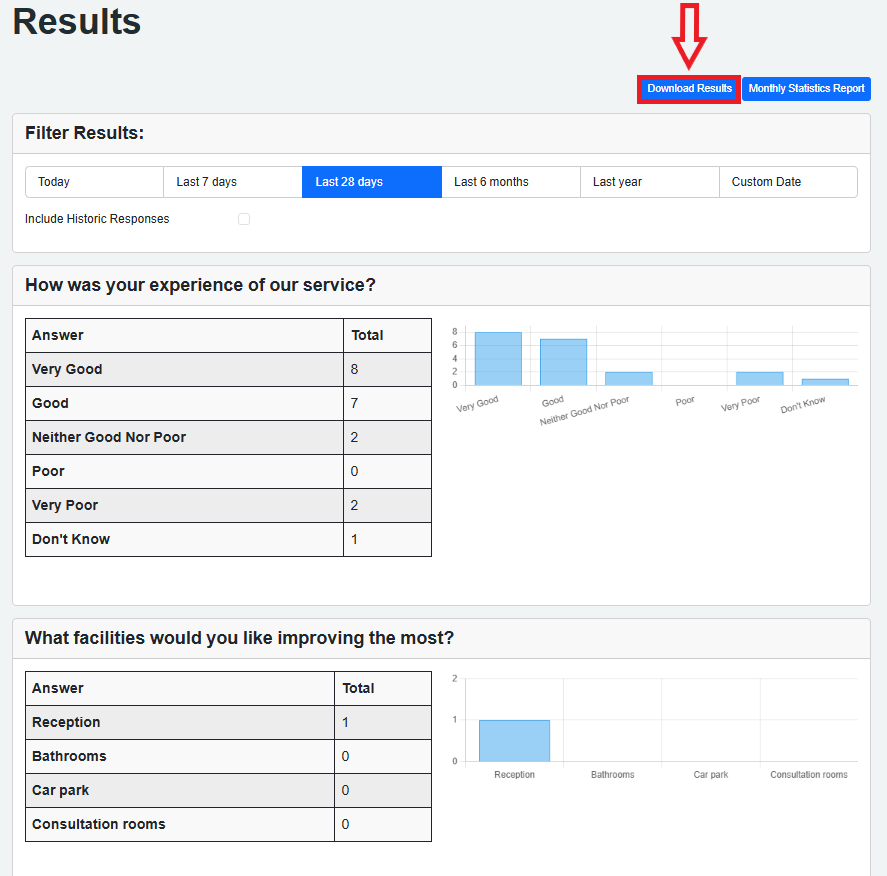Image resolution: width=887 pixels, height=876 pixels.
Task: Open the Monthly Statistics Report
Action: (x=806, y=89)
